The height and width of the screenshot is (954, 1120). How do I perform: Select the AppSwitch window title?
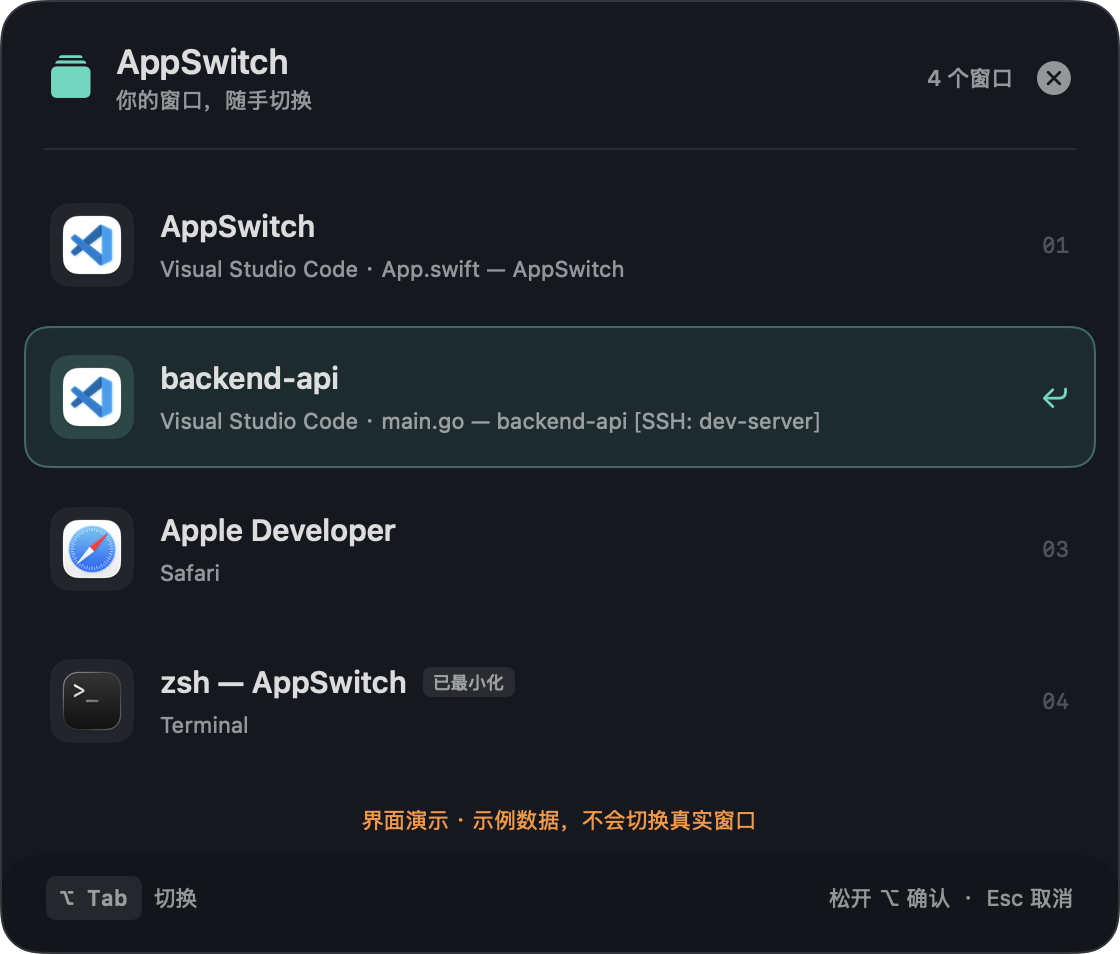coord(237,227)
